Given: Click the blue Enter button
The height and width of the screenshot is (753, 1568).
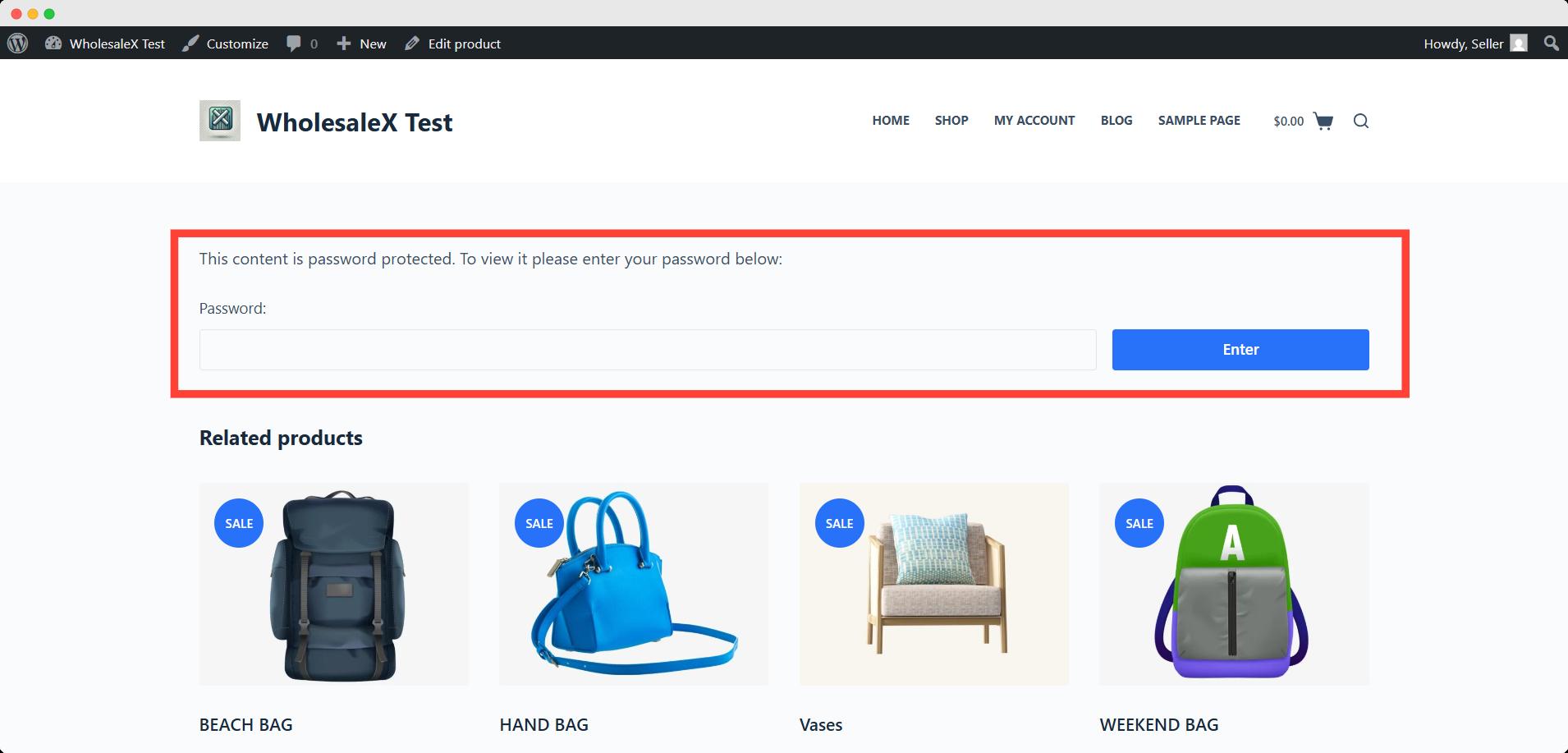Looking at the screenshot, I should [x=1240, y=350].
